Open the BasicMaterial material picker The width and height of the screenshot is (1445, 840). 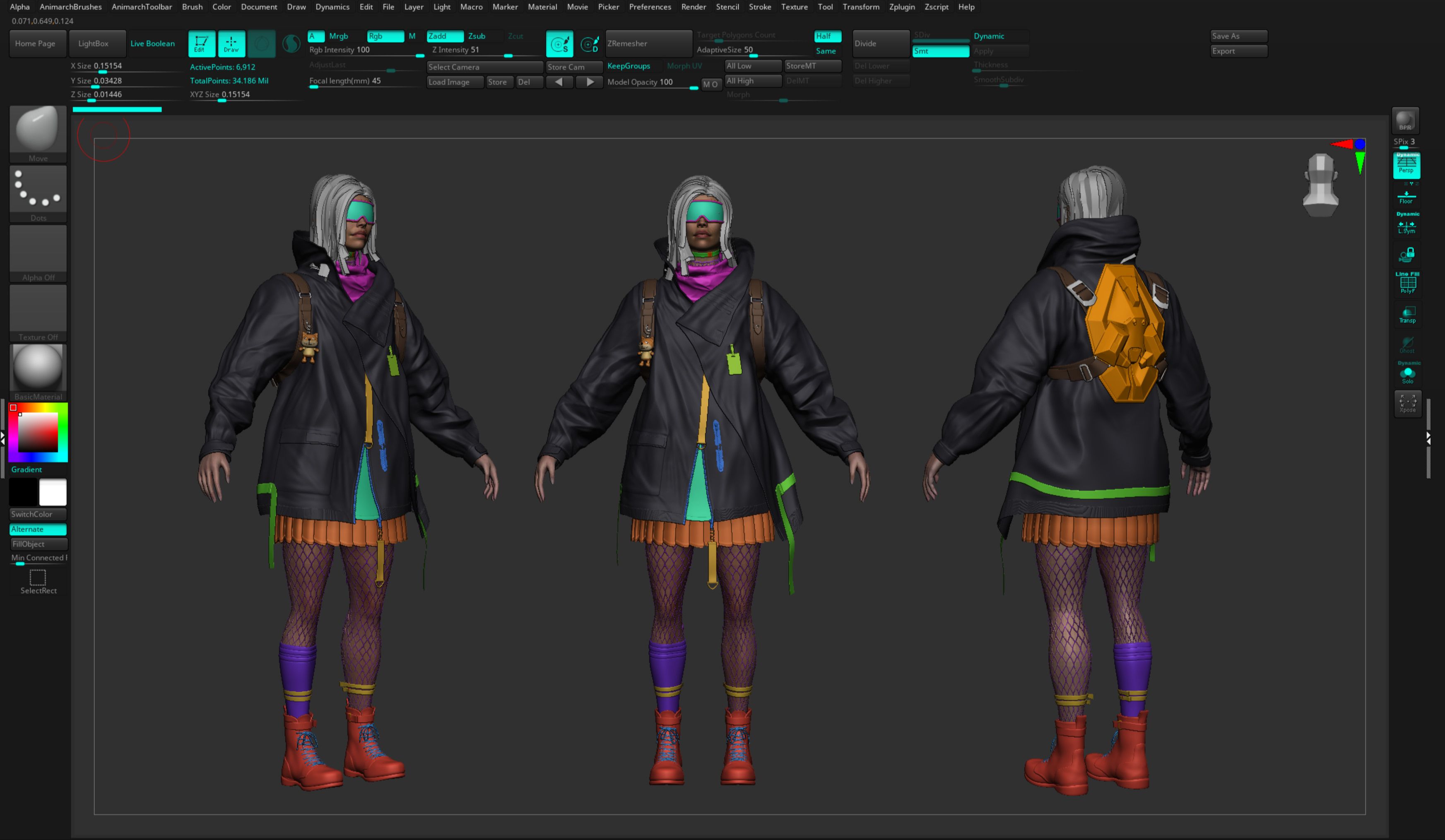(38, 371)
